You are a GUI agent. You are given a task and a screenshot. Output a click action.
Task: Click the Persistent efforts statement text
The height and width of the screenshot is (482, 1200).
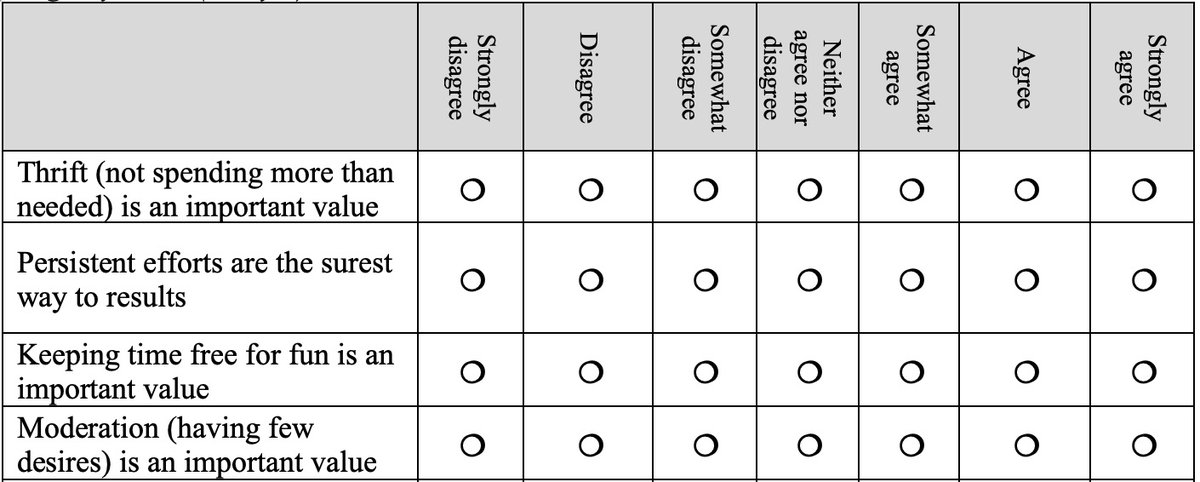pyautogui.click(x=207, y=281)
